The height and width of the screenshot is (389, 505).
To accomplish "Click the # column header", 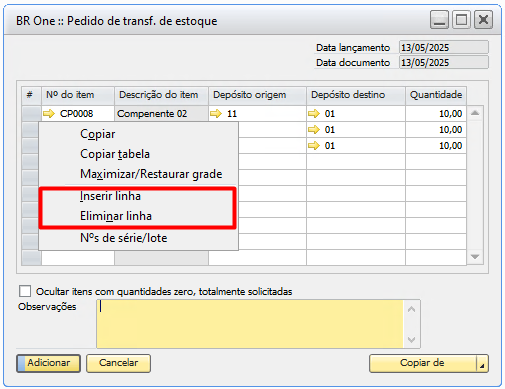I will 31,95.
